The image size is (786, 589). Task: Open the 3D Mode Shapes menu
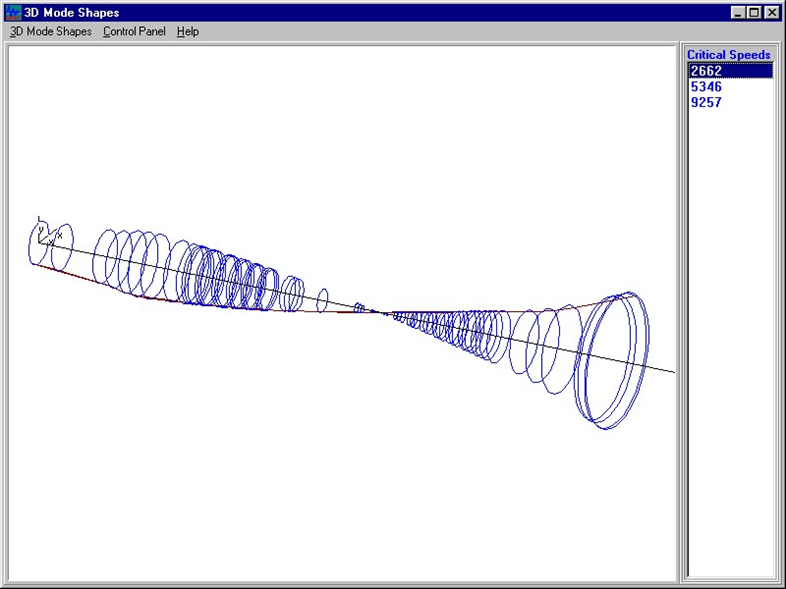coord(51,32)
